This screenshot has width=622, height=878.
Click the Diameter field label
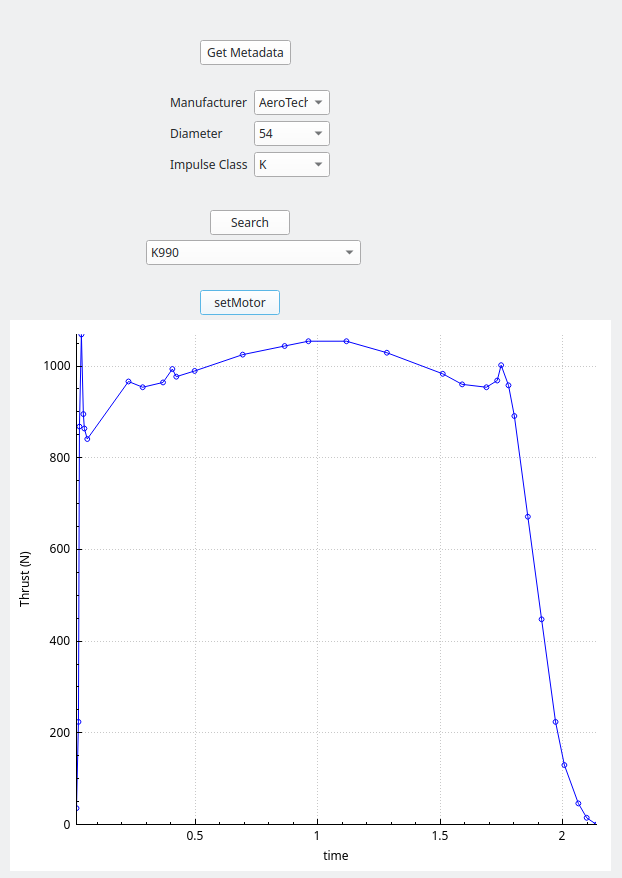(x=196, y=134)
